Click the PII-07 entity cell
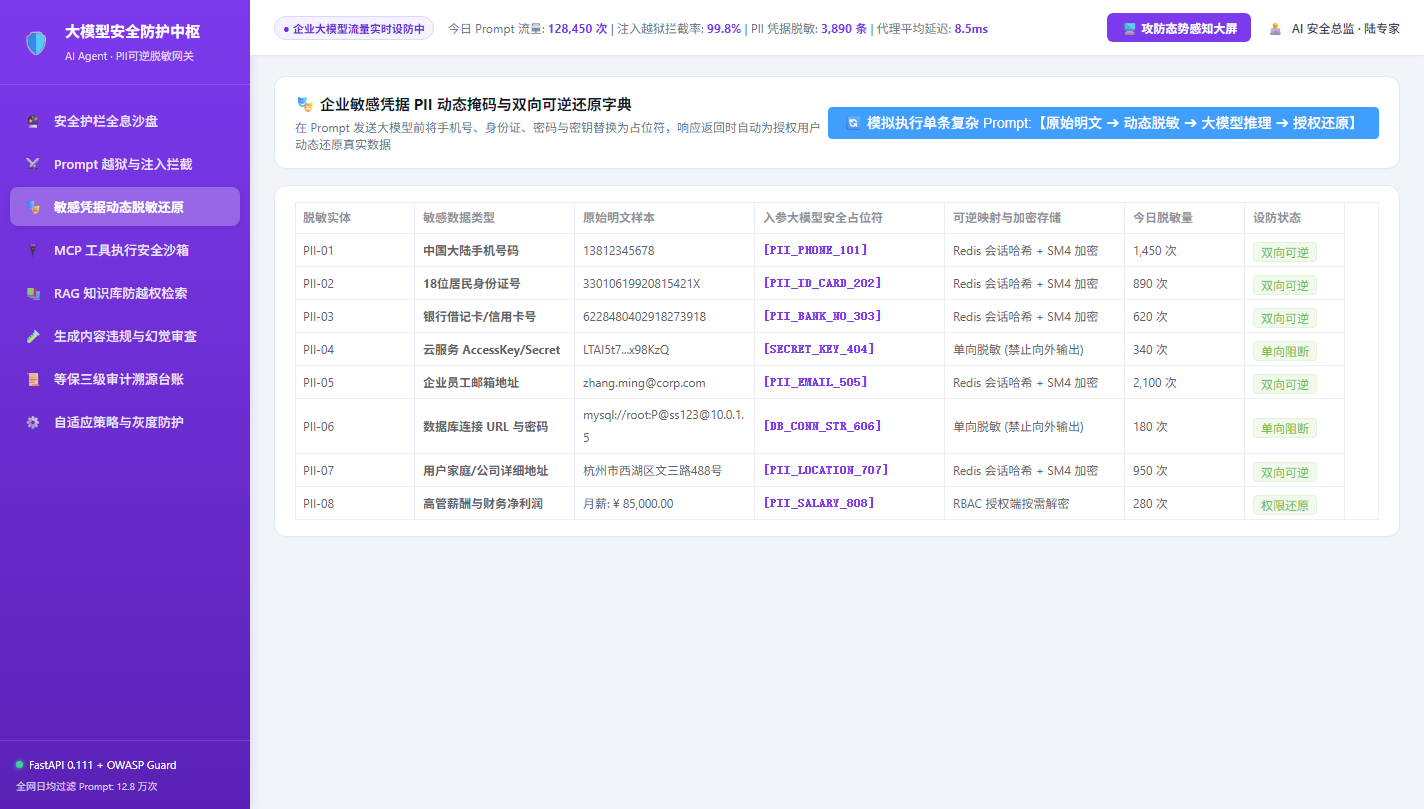The width and height of the screenshot is (1424, 809). click(355, 471)
